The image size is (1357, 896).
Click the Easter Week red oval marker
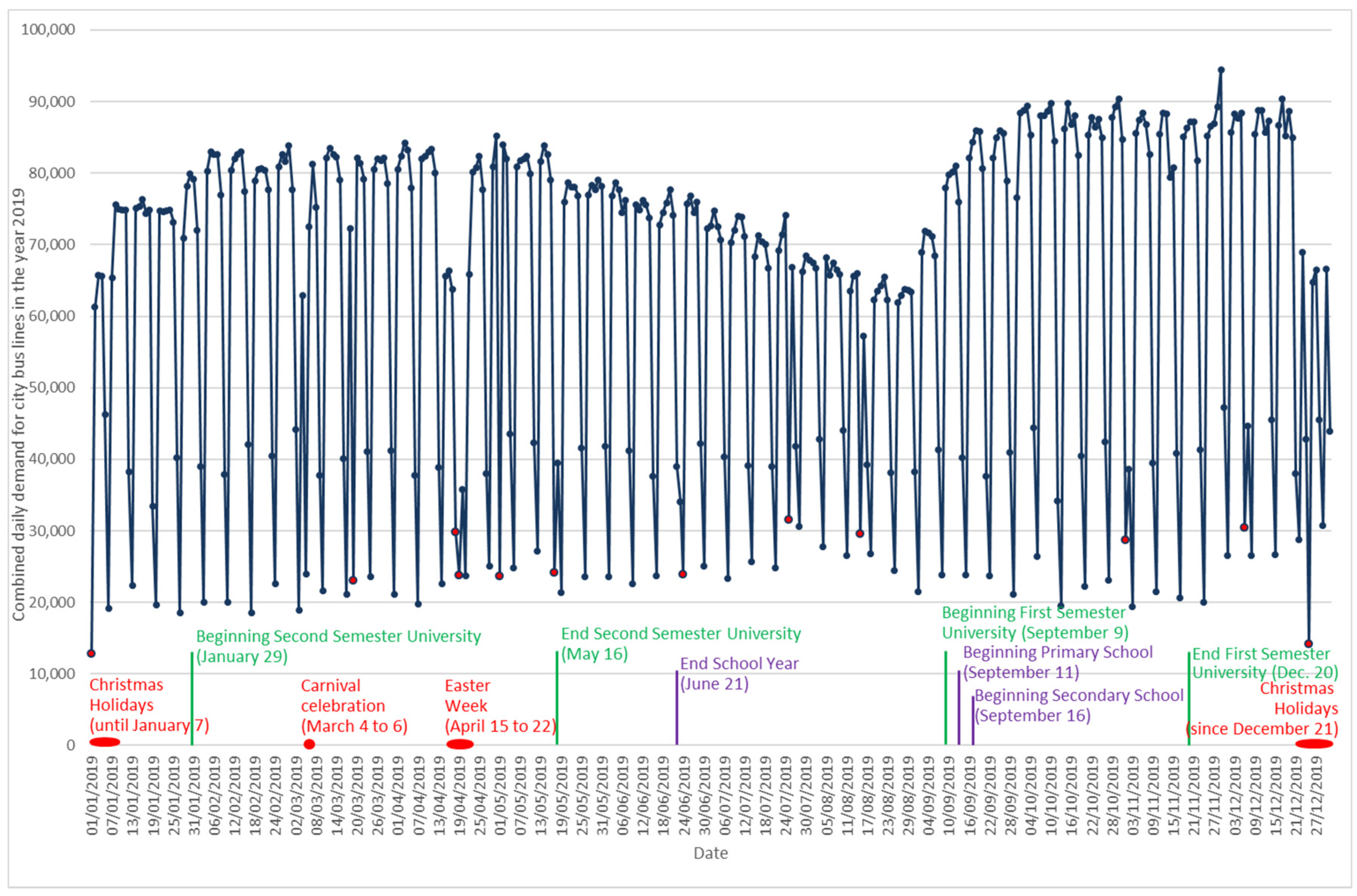coord(459,744)
